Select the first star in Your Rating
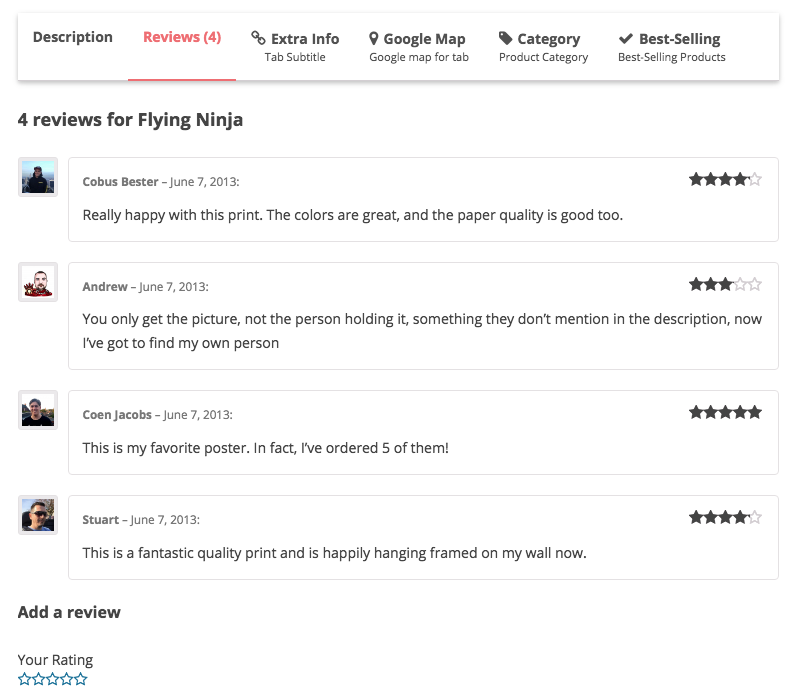The height and width of the screenshot is (696, 804). [x=24, y=679]
